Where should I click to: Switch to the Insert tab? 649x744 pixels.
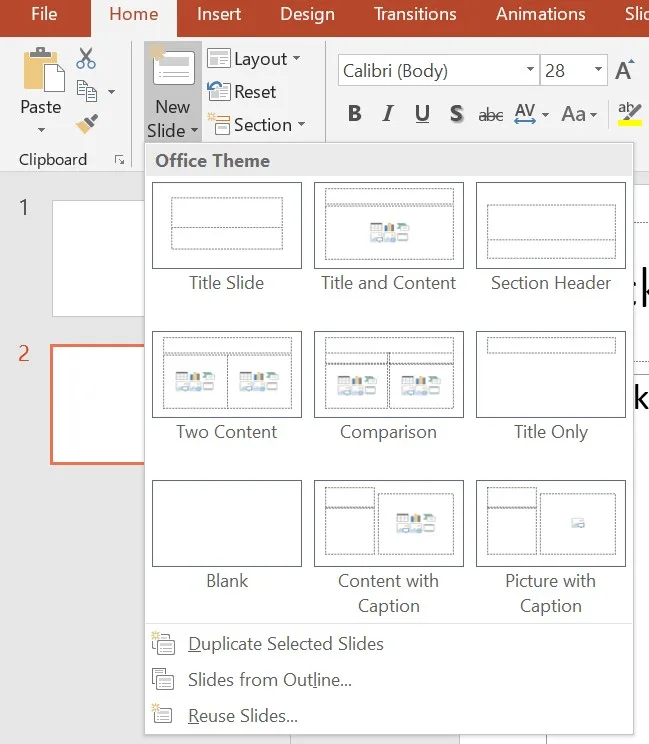219,14
